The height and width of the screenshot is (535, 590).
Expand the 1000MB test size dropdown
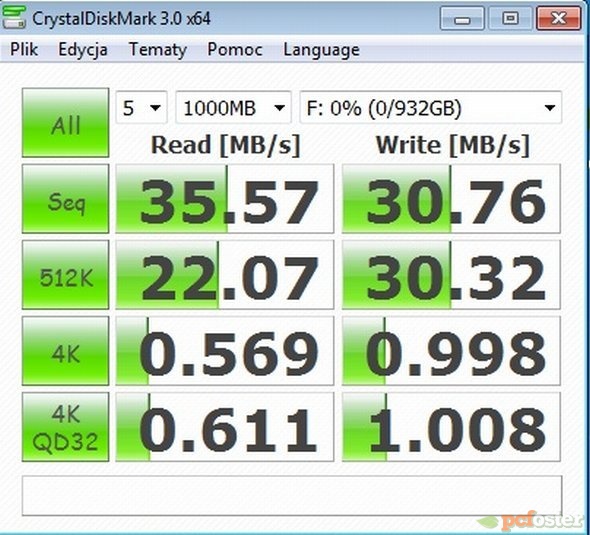(x=233, y=108)
